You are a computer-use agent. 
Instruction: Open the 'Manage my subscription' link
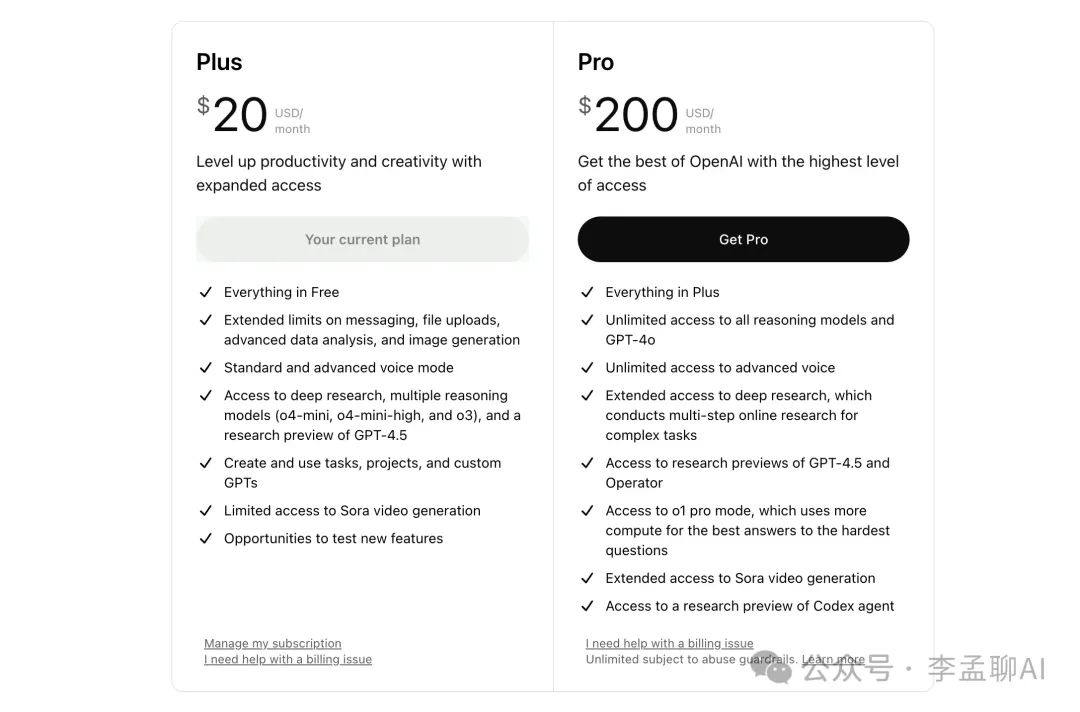pos(273,644)
